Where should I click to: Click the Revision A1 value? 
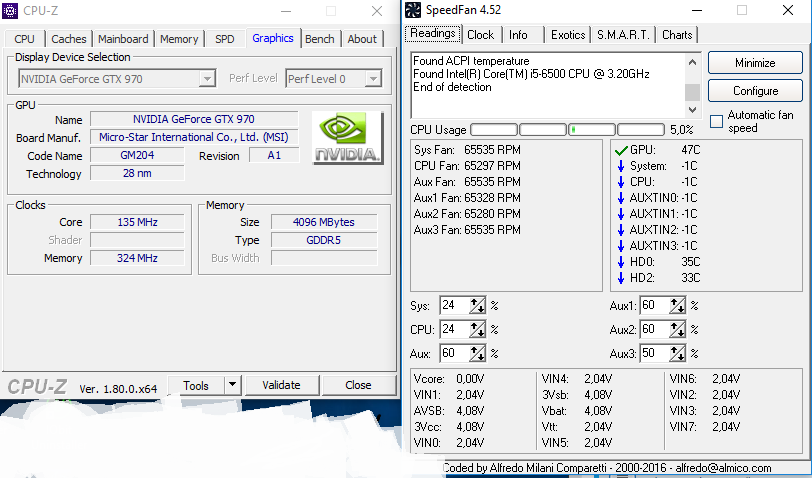(x=274, y=155)
